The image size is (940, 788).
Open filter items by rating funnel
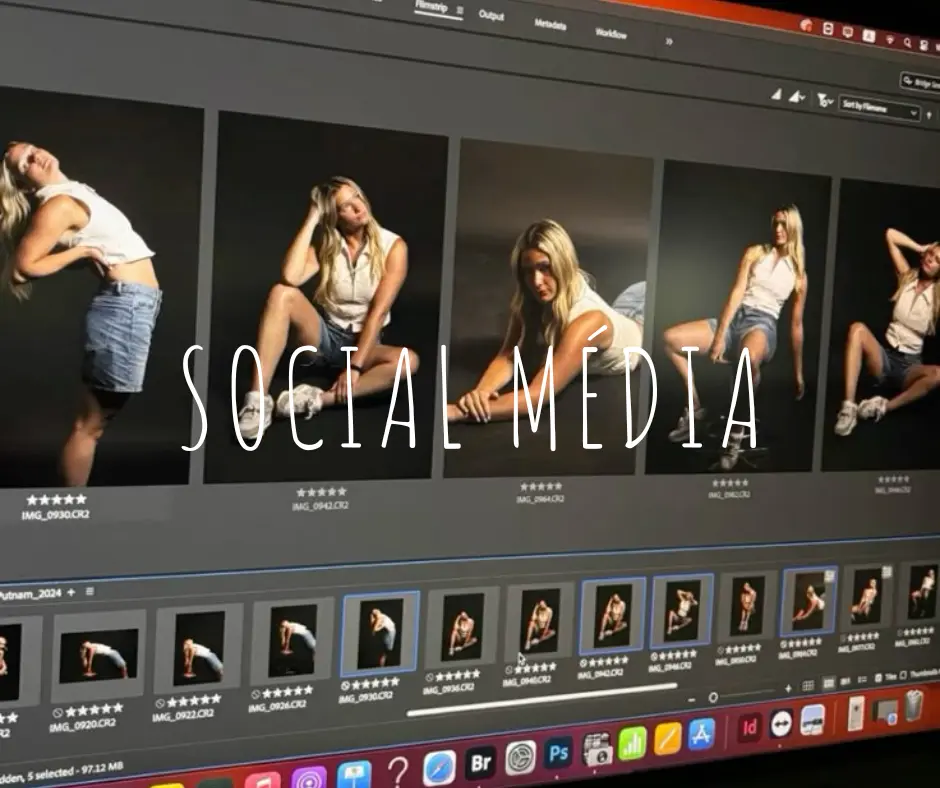pyautogui.click(x=824, y=101)
